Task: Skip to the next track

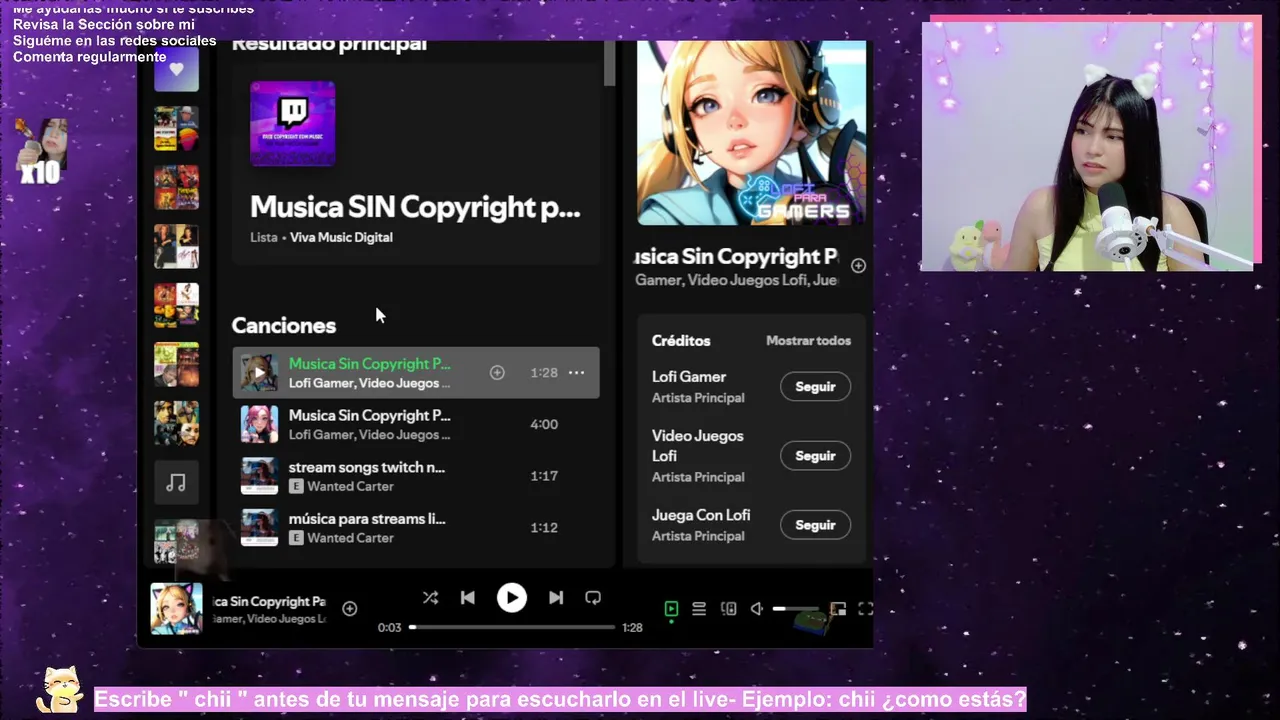Action: click(556, 598)
